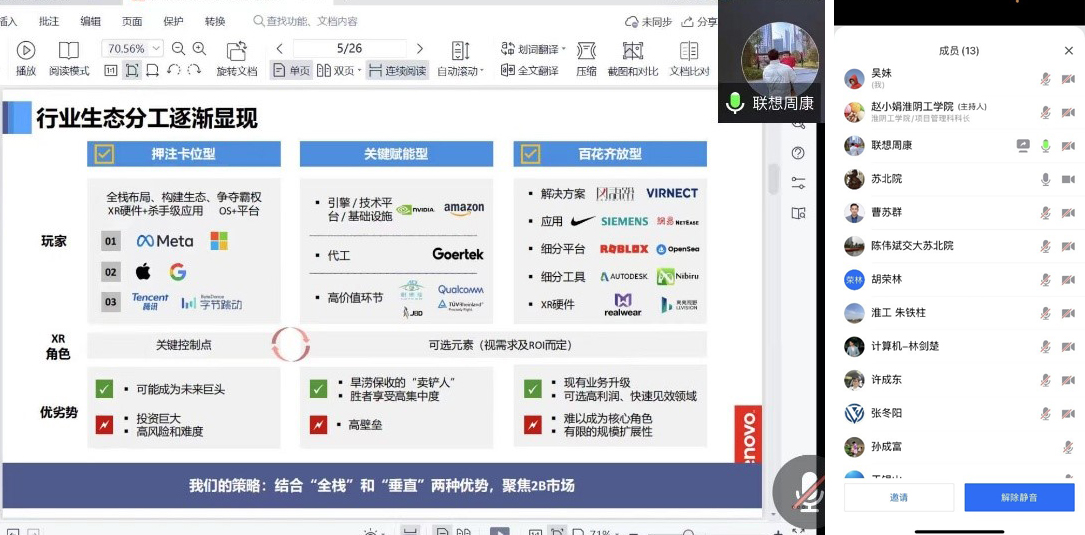1085x535 pixels.
Task: Rotate page counterclockwise icon
Action: tap(174, 70)
